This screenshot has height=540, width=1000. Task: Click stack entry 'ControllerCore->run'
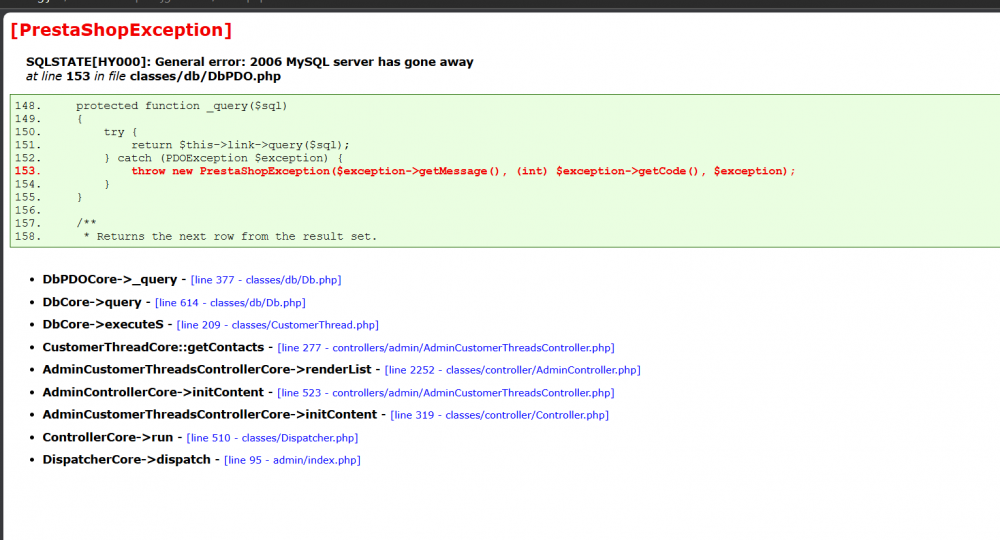pyautogui.click(x=108, y=437)
